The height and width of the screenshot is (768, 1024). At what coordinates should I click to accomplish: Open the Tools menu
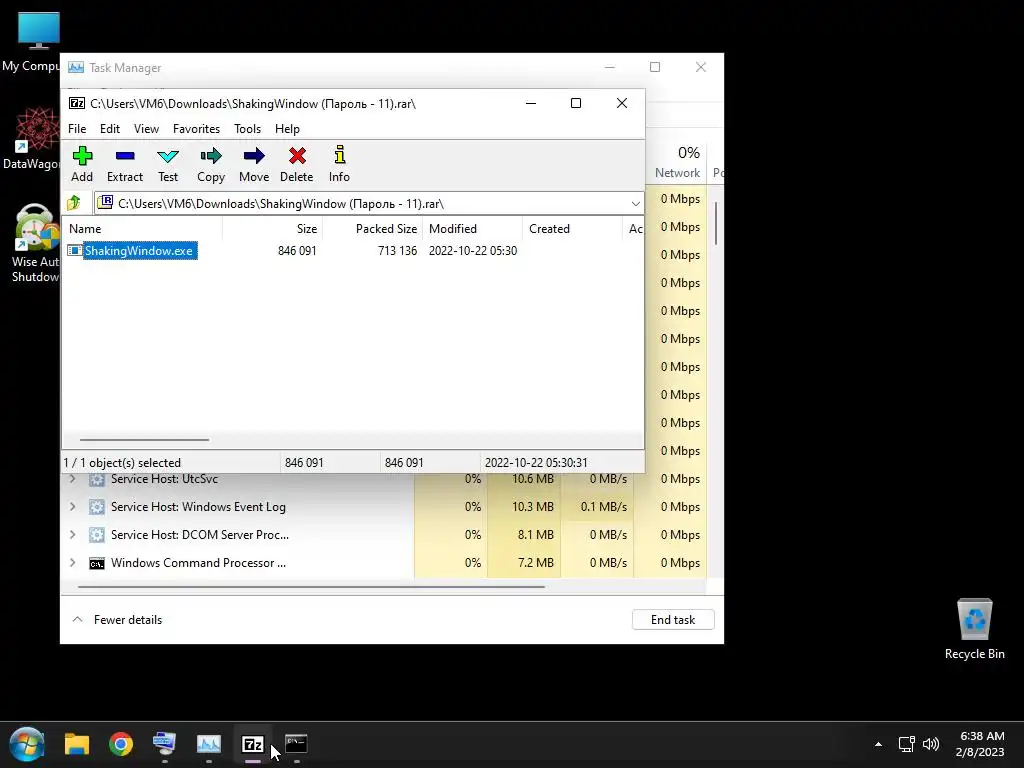[x=248, y=129]
